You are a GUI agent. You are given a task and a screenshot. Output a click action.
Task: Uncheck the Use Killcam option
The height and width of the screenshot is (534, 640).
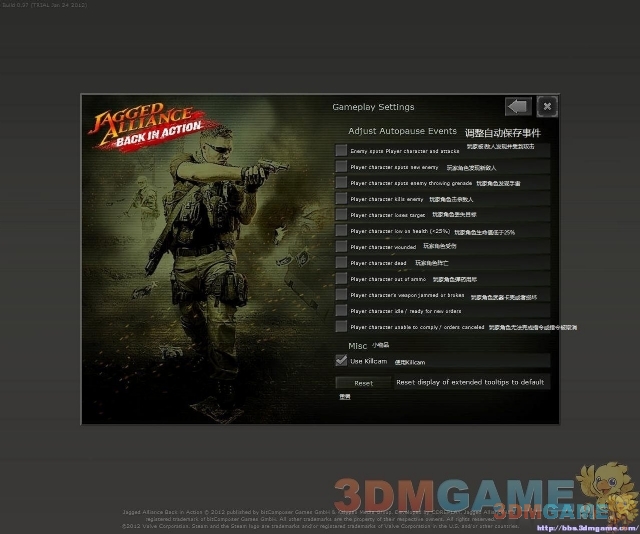341,360
